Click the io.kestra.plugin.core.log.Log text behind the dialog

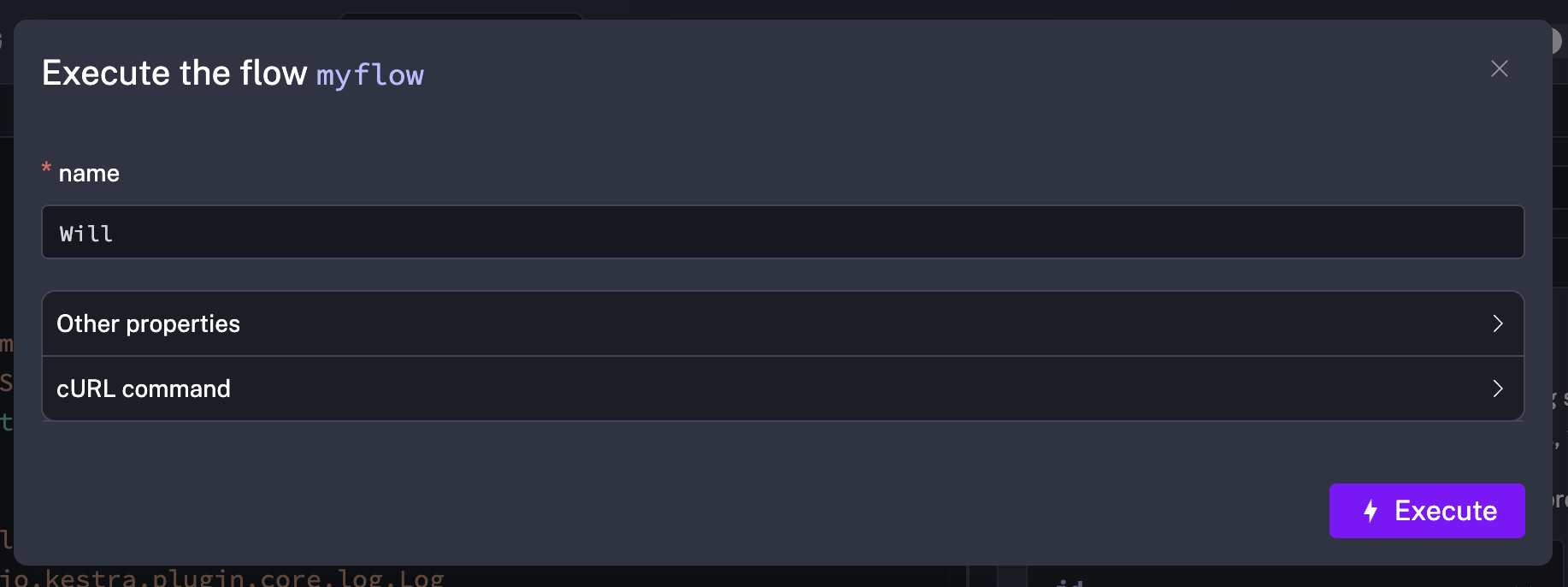[222, 578]
